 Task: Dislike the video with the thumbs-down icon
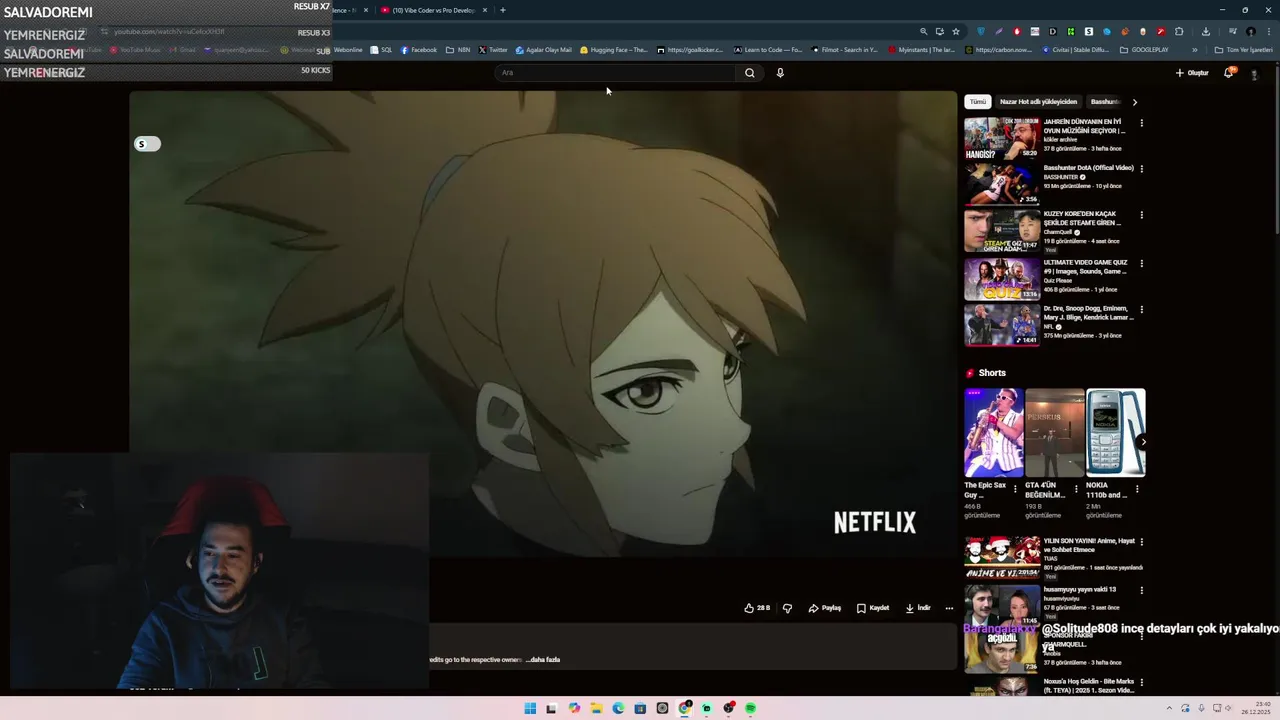[x=787, y=608]
